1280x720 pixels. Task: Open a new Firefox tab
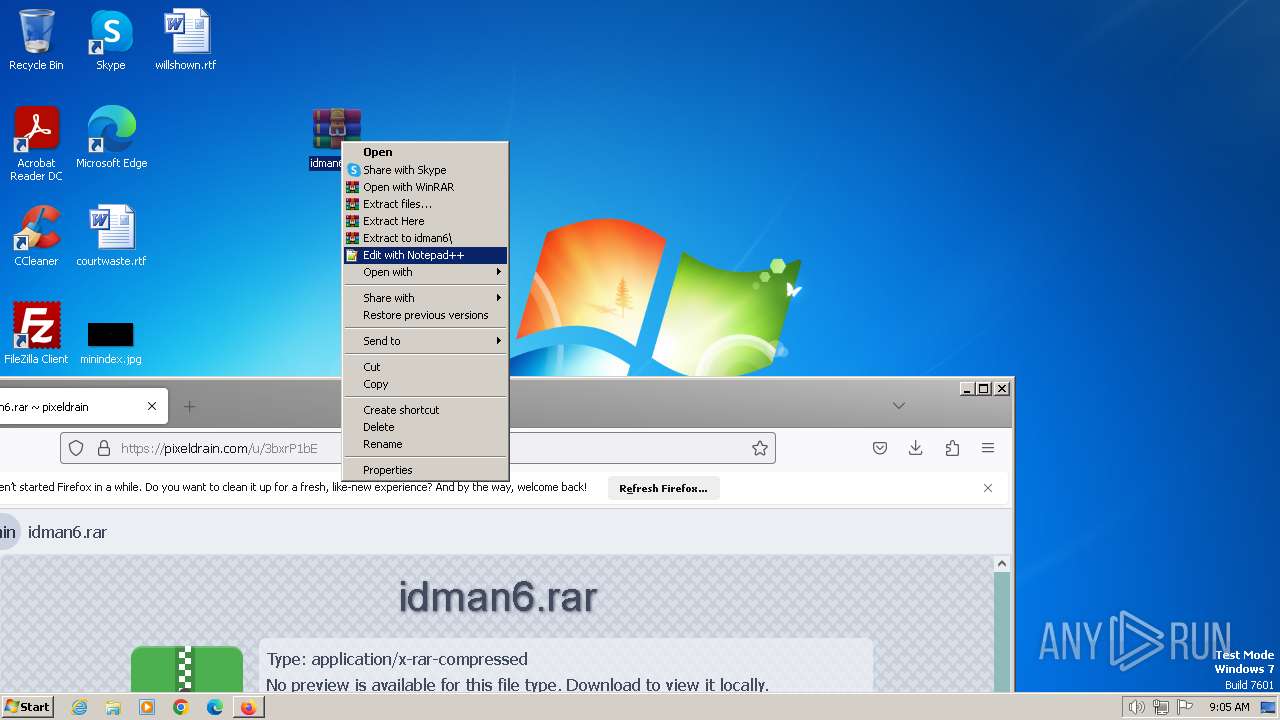tap(189, 406)
